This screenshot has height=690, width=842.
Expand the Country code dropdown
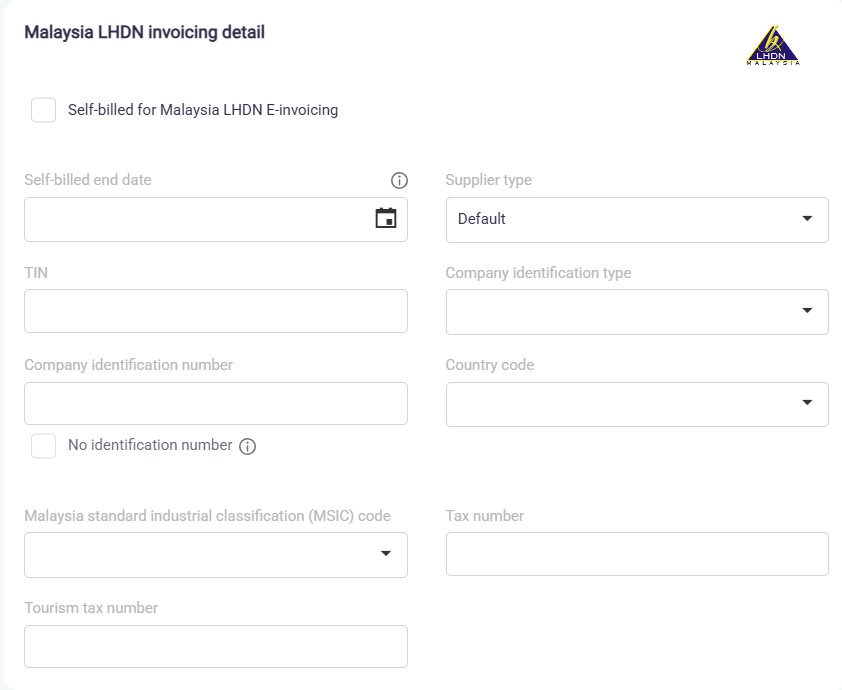pyautogui.click(x=636, y=404)
